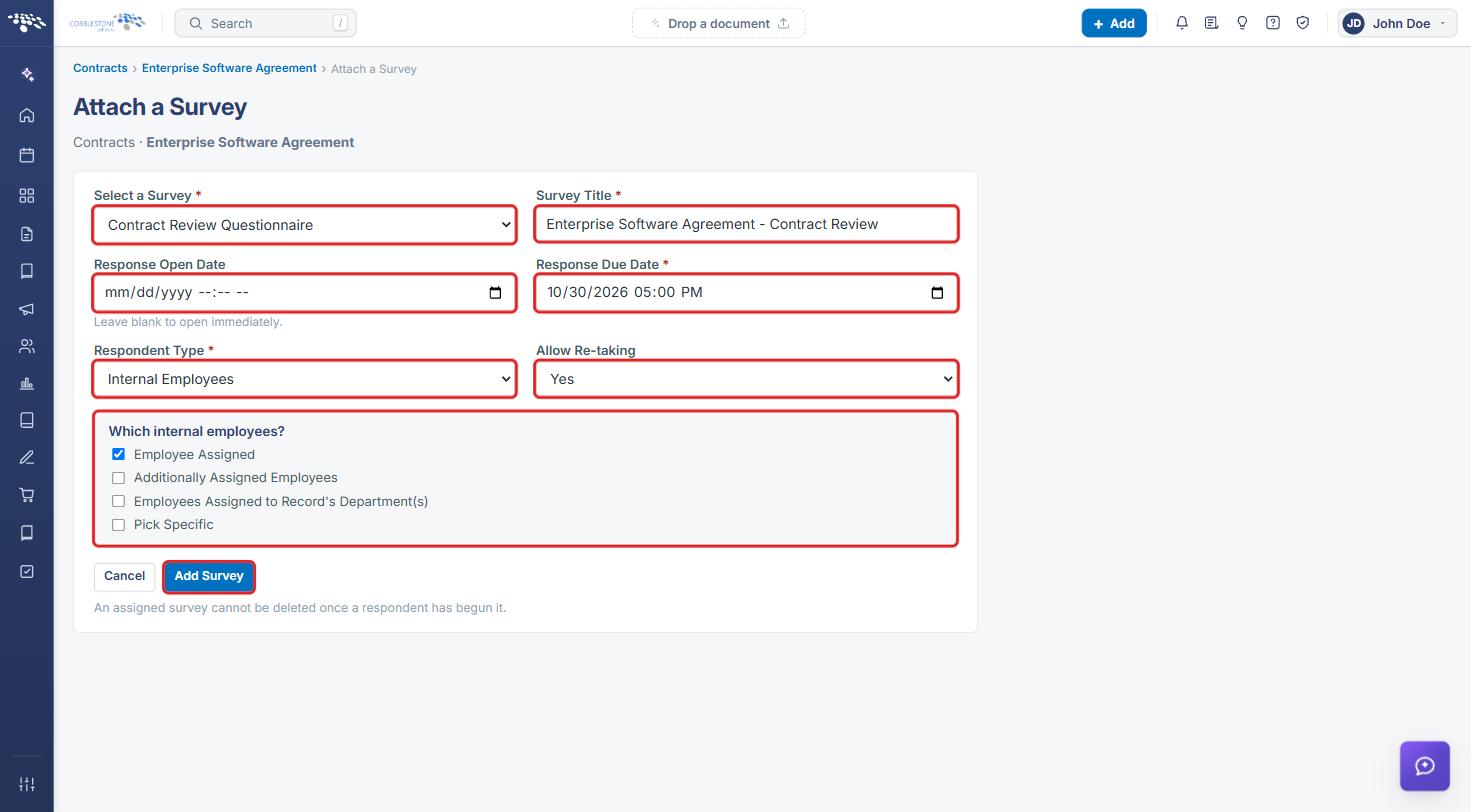Click the CobbleStone Software wordmark logo
The height and width of the screenshot is (812, 1471).
point(107,22)
